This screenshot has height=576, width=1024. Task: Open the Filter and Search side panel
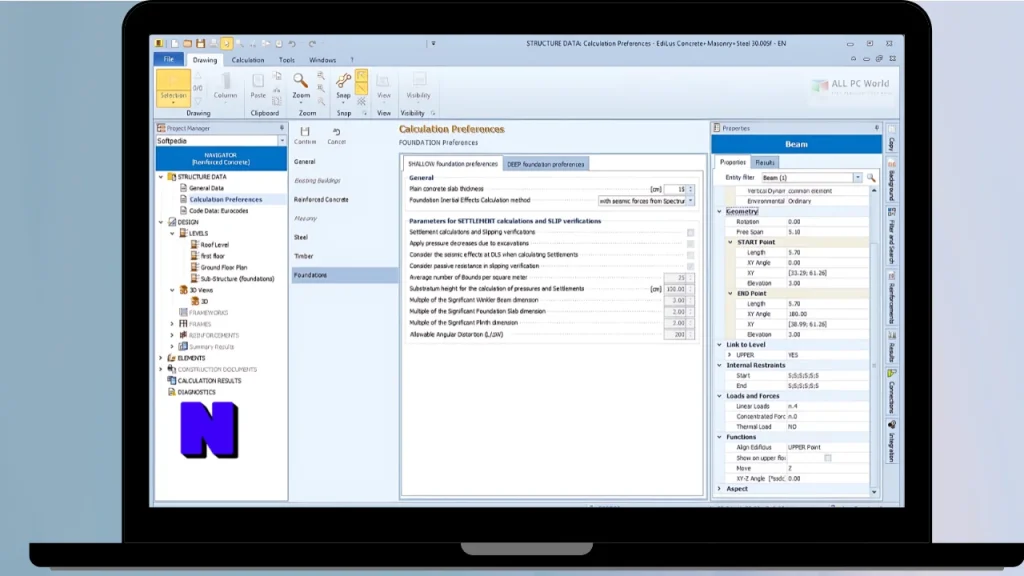(891, 236)
